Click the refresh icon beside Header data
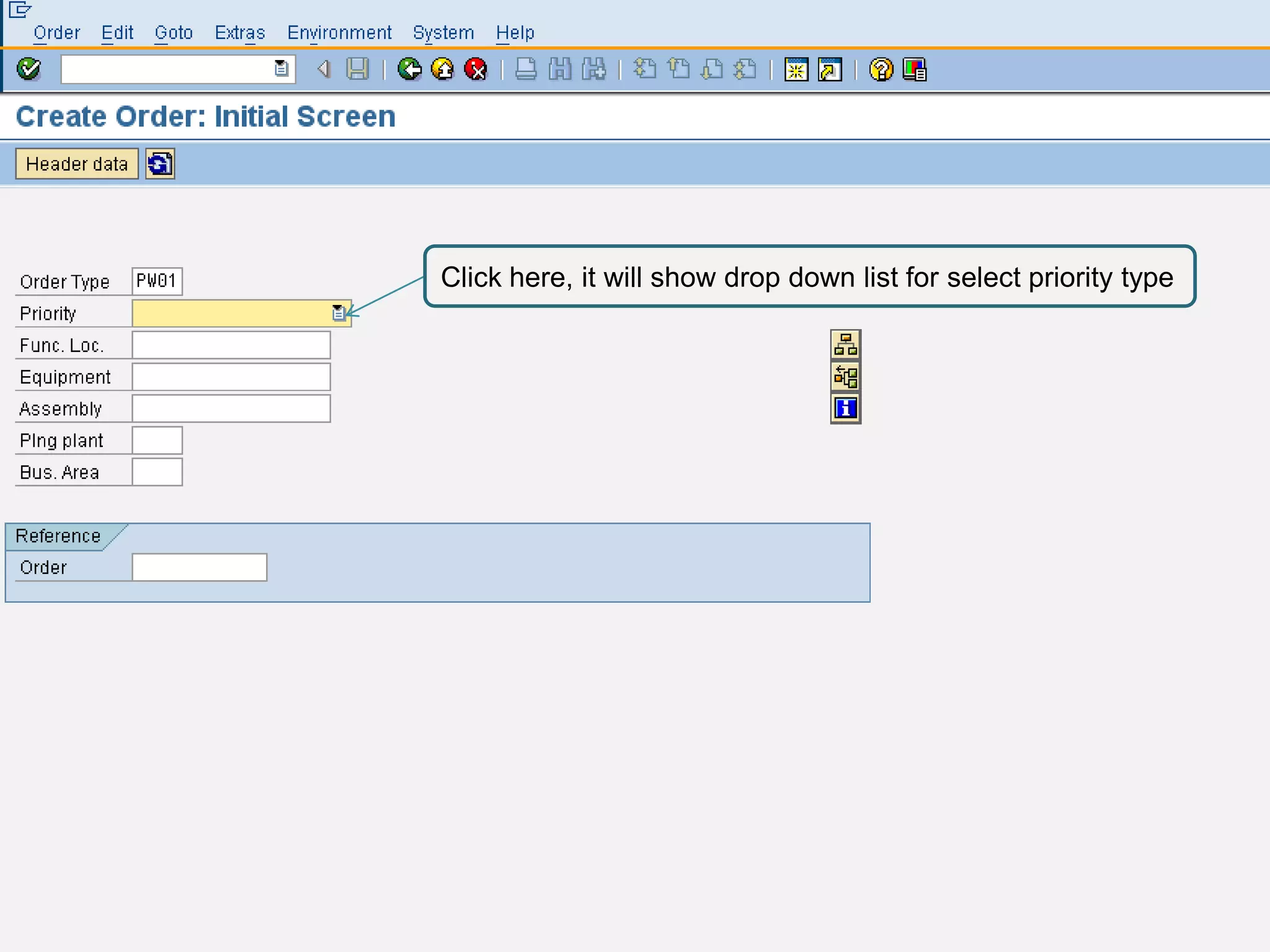This screenshot has width=1270, height=952. [160, 164]
